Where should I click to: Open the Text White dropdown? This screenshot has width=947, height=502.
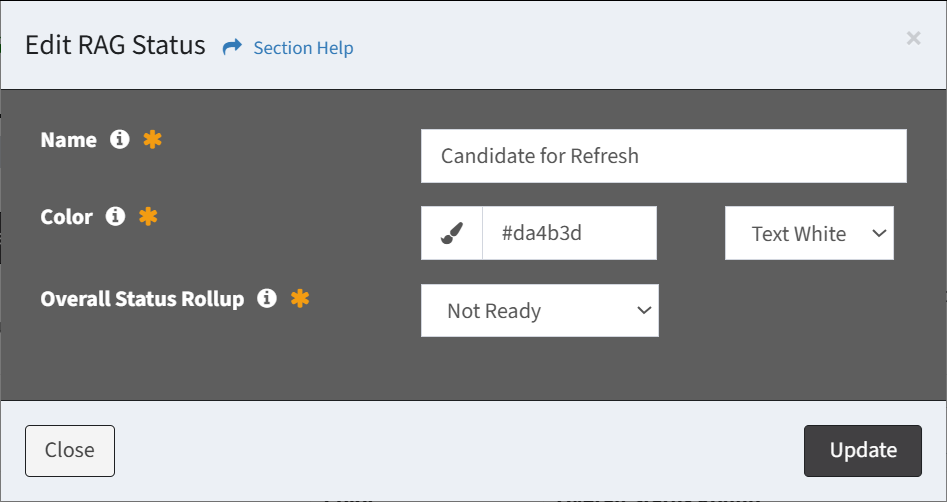pyautogui.click(x=809, y=233)
